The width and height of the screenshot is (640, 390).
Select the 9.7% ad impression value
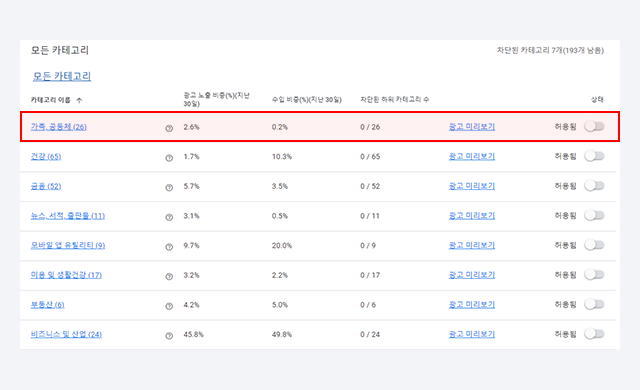click(x=191, y=246)
